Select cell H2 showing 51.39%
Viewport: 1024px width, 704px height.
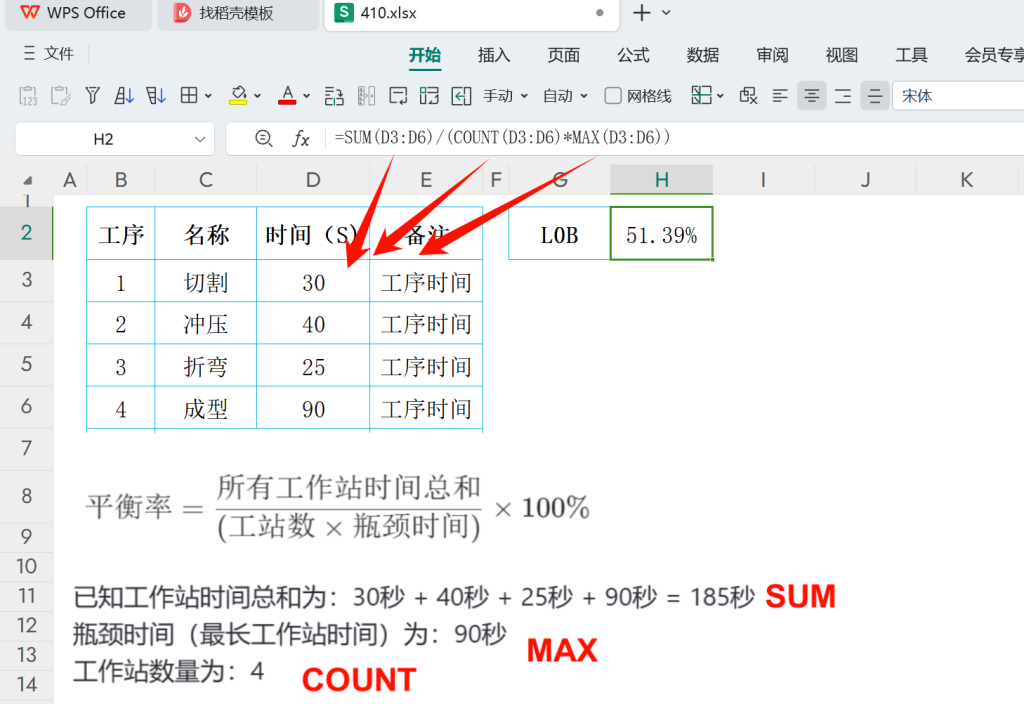click(x=662, y=234)
